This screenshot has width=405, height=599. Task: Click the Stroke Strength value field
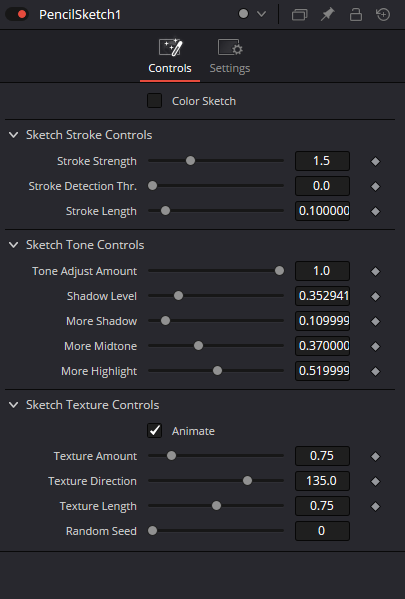click(x=322, y=161)
